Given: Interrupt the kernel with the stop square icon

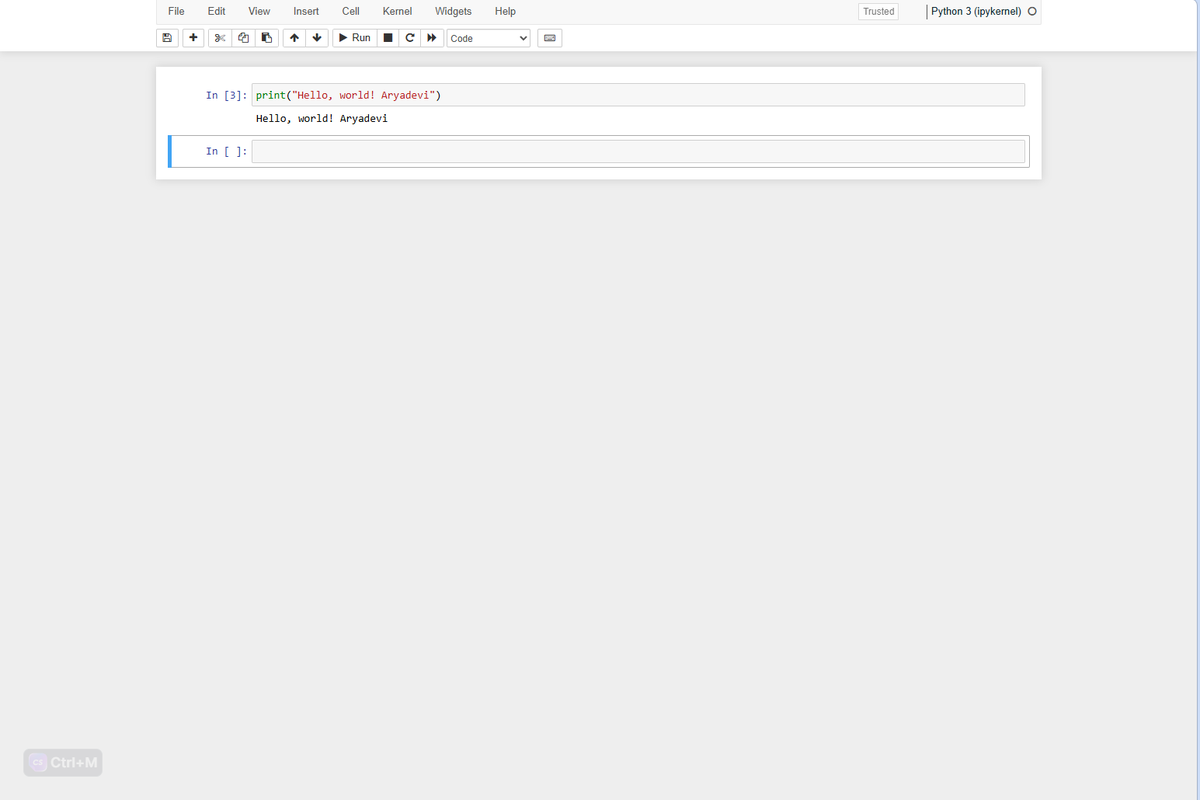Looking at the screenshot, I should click(x=388, y=38).
